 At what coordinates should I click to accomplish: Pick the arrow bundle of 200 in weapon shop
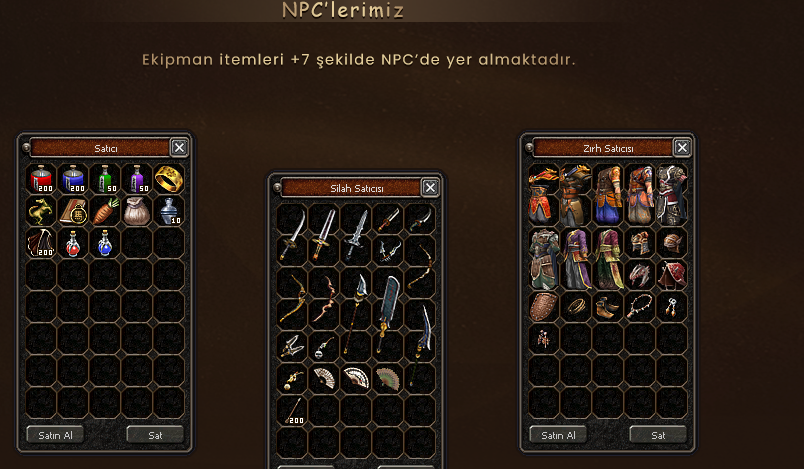[292, 411]
